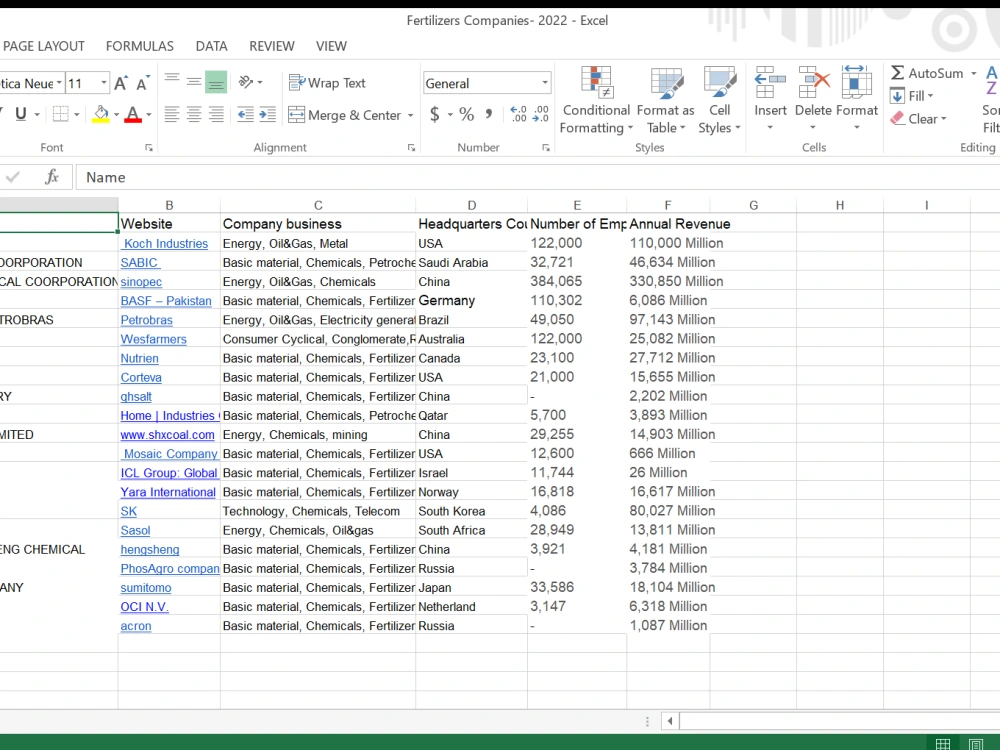Open the General number format dropdown
The height and width of the screenshot is (750, 1000).
pyautogui.click(x=545, y=83)
